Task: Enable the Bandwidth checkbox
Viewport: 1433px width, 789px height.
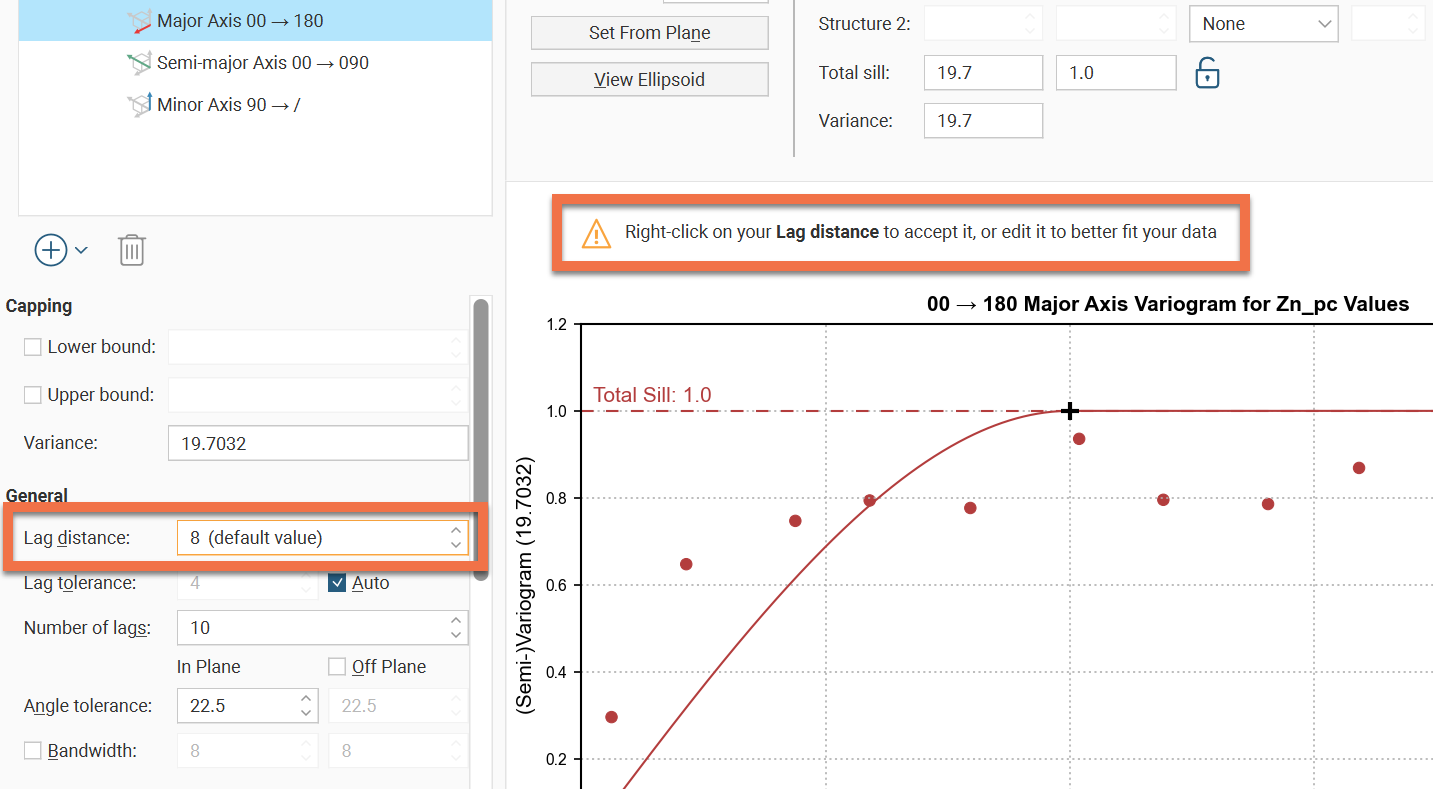Action: pyautogui.click(x=33, y=750)
